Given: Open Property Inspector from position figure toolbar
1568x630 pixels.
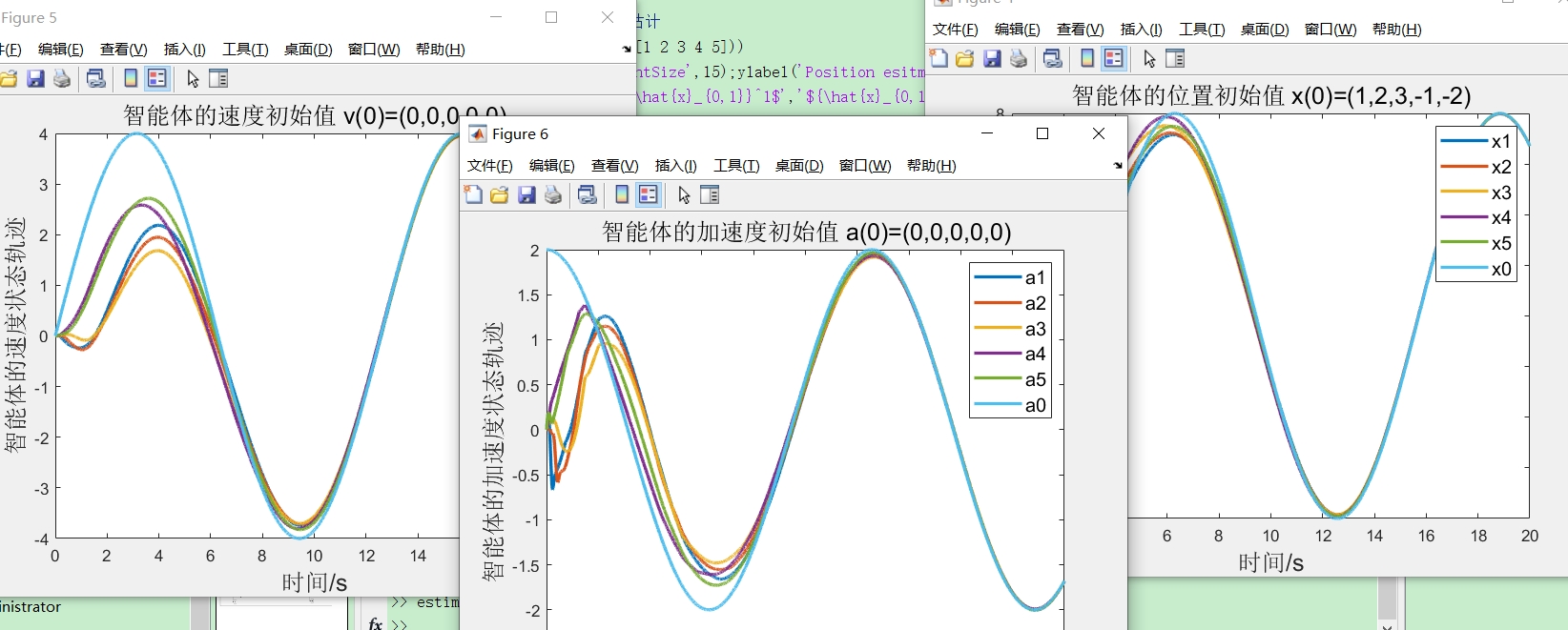Looking at the screenshot, I should 1175,58.
